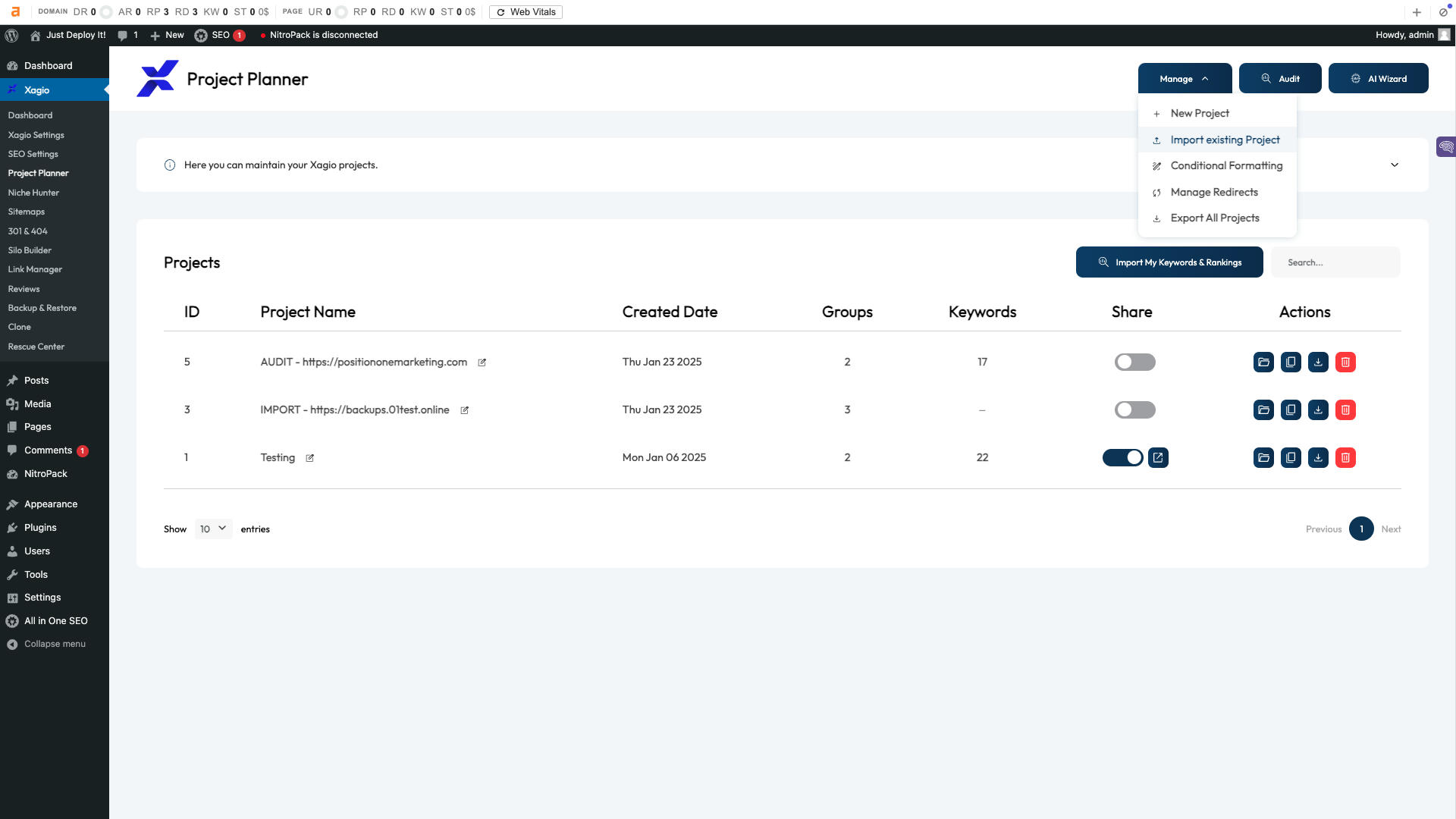Duplicate the AUDIT positiononemarketing project
This screenshot has width=1456, height=819.
[x=1291, y=362]
